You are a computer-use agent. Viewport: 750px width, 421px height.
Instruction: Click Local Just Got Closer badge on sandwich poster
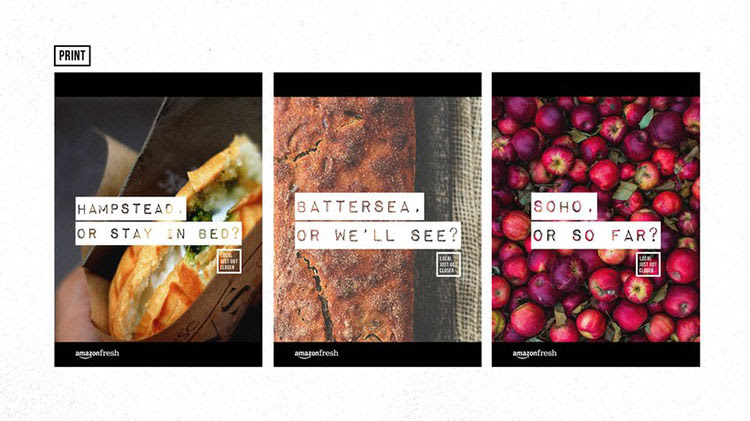(x=229, y=262)
